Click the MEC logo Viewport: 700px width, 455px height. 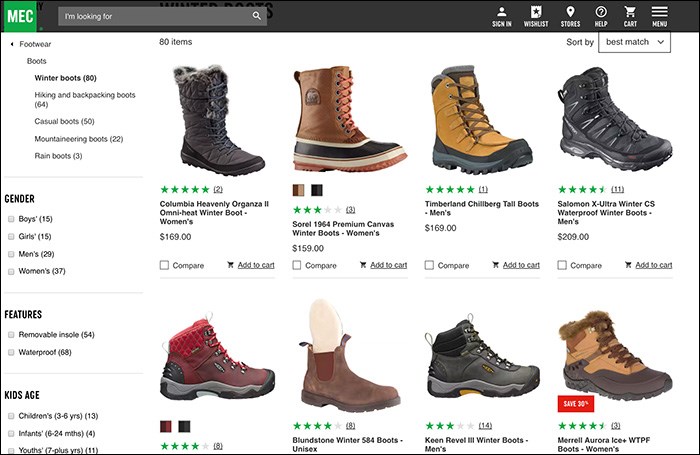(20, 17)
